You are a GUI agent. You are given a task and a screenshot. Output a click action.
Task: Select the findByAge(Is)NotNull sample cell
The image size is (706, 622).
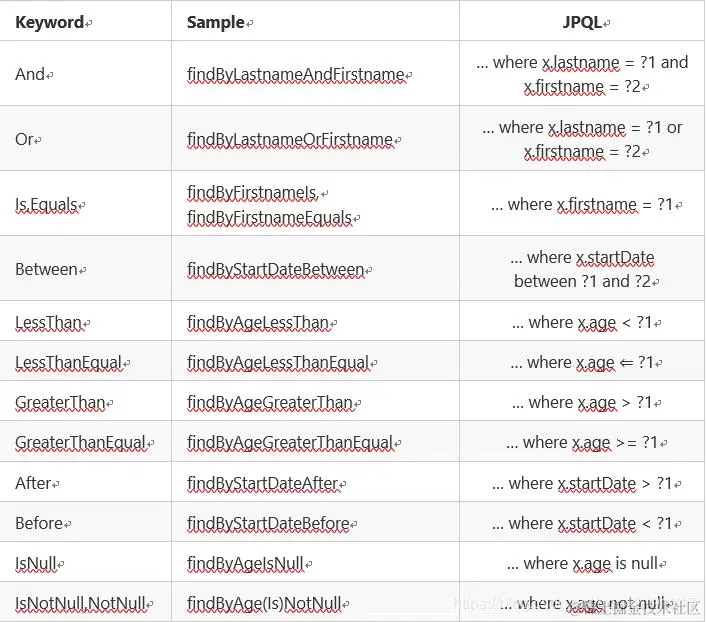(x=264, y=603)
